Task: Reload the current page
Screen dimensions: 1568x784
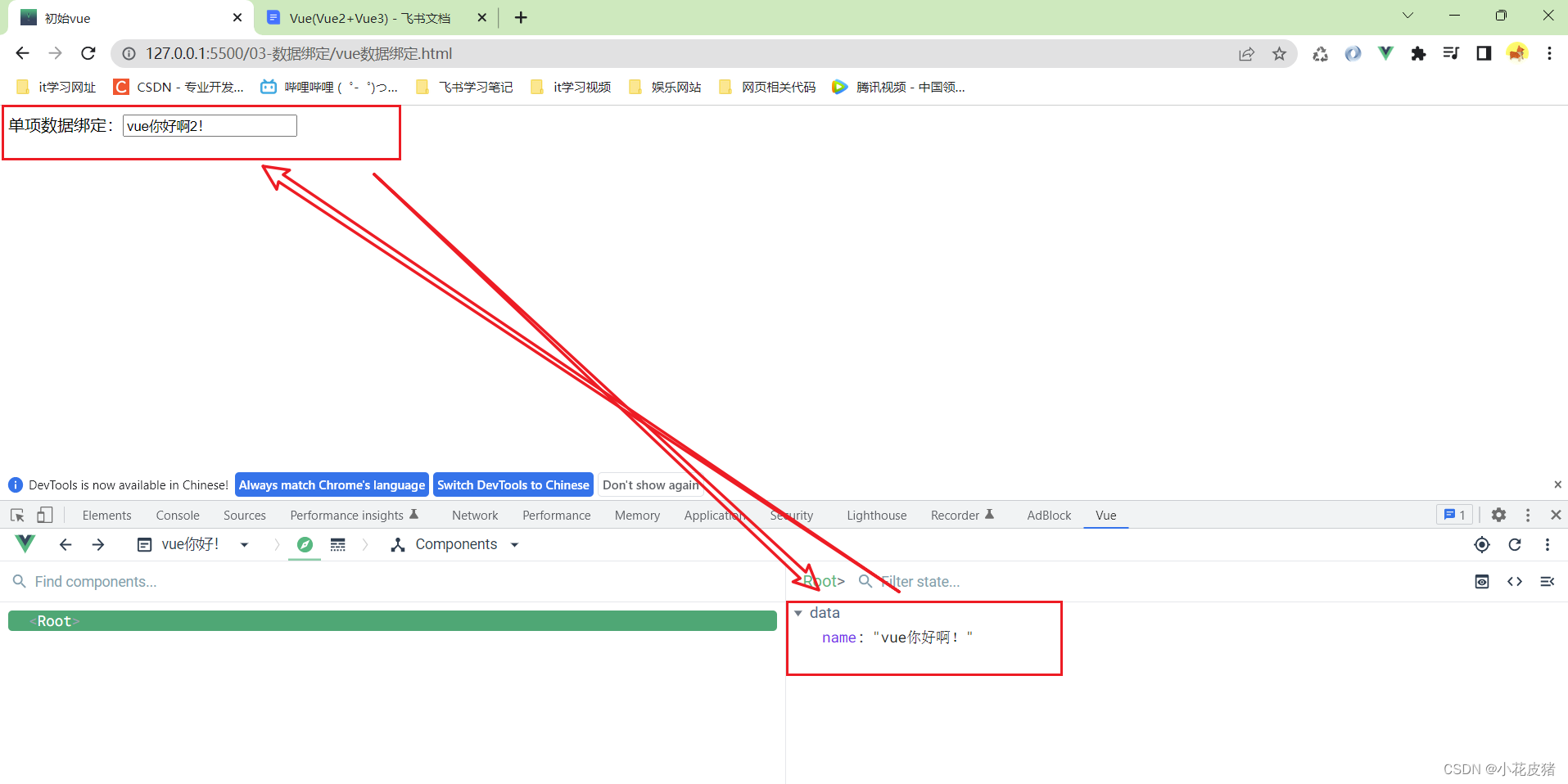Action: click(88, 53)
